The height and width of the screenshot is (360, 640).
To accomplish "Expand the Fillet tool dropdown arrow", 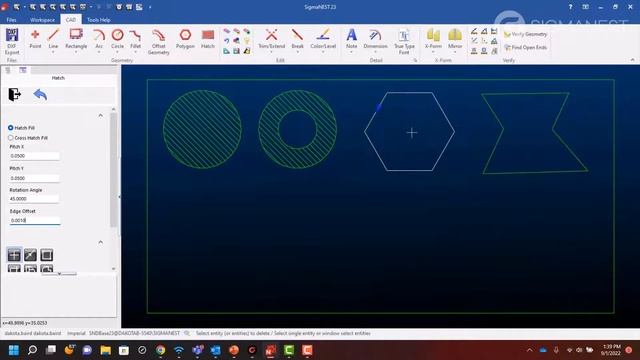I will [136, 52].
